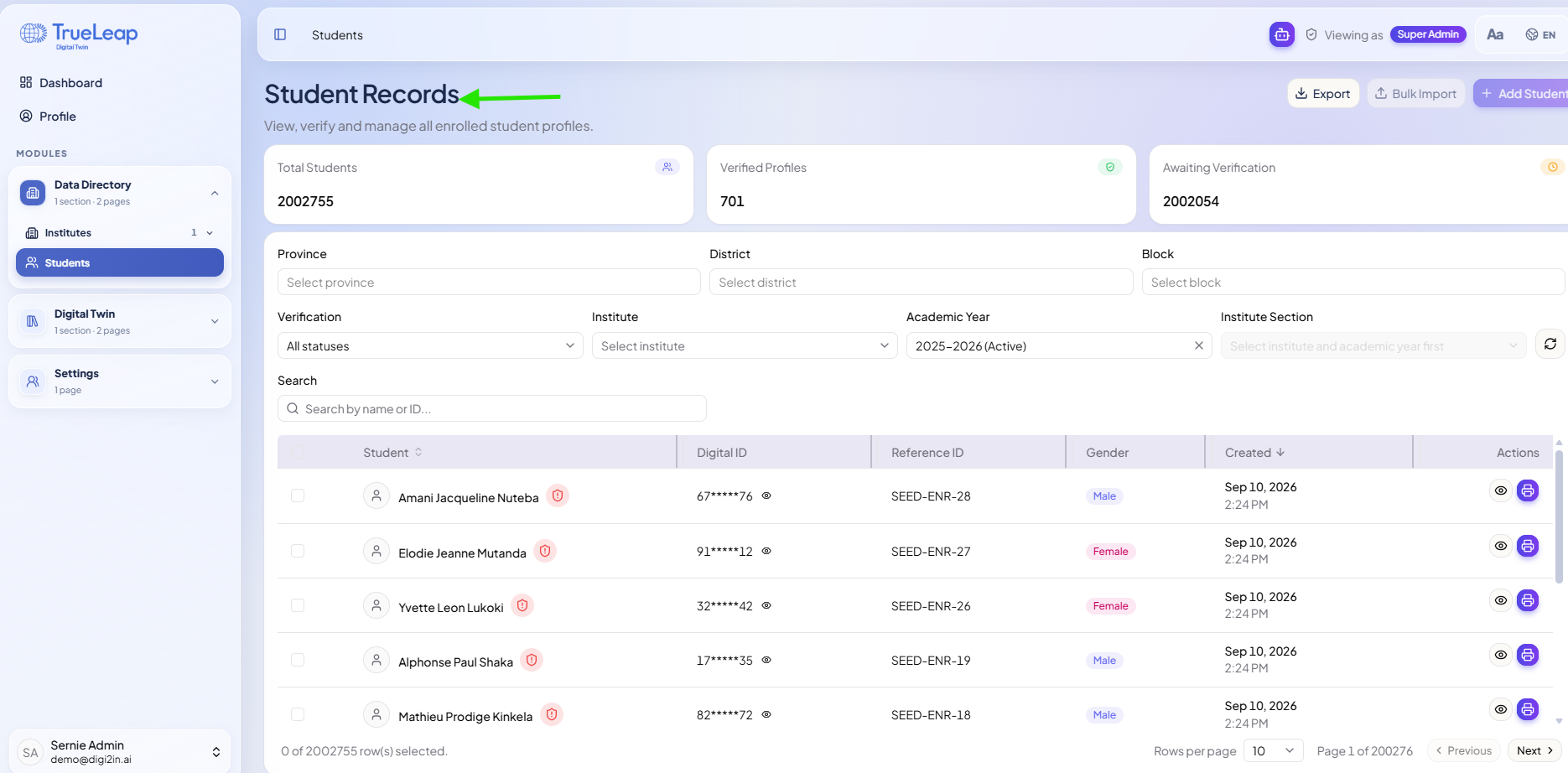Click unverified shield beside Alphonse Paul Shaka
Image resolution: width=1568 pixels, height=773 pixels.
pyautogui.click(x=532, y=660)
